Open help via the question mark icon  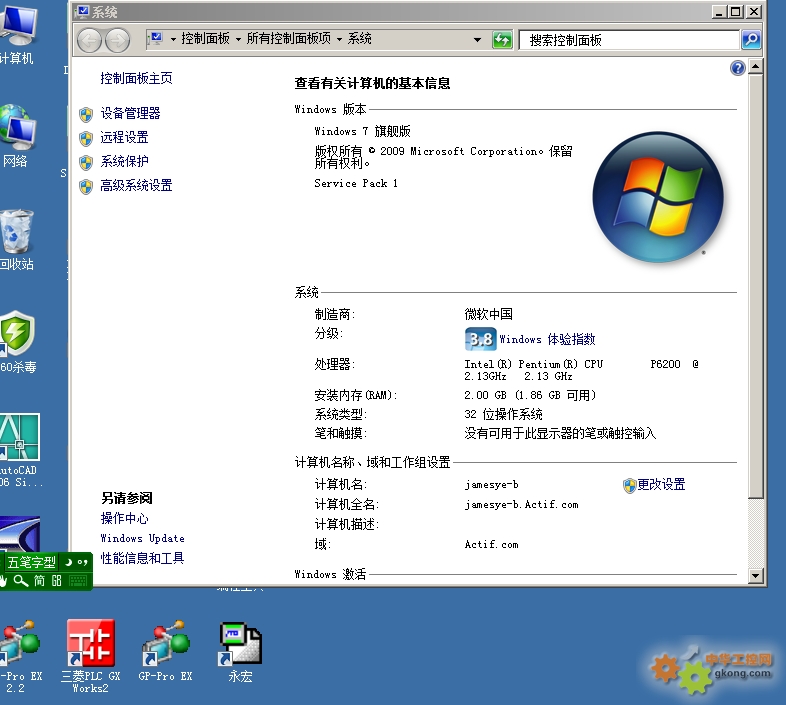click(737, 68)
